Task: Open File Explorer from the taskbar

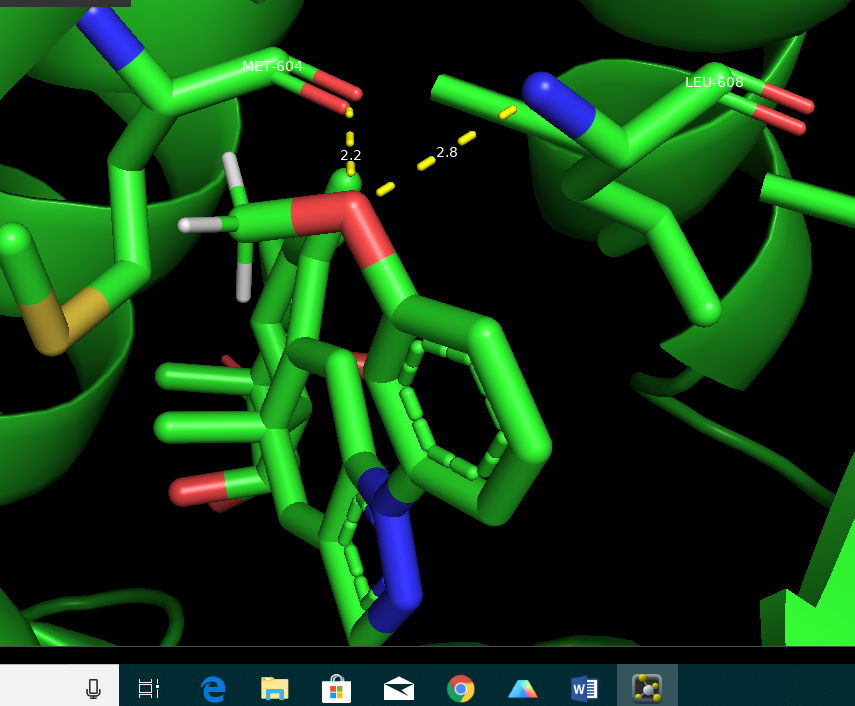Action: tap(274, 688)
